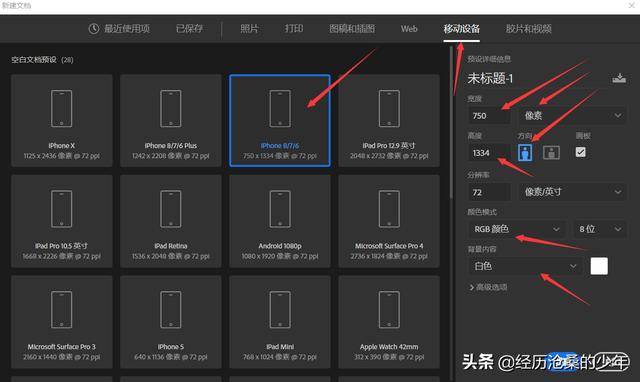Image resolution: width=640 pixels, height=382 pixels.
Task: Open the 最近使用项 recent tab
Action: pyautogui.click(x=119, y=29)
